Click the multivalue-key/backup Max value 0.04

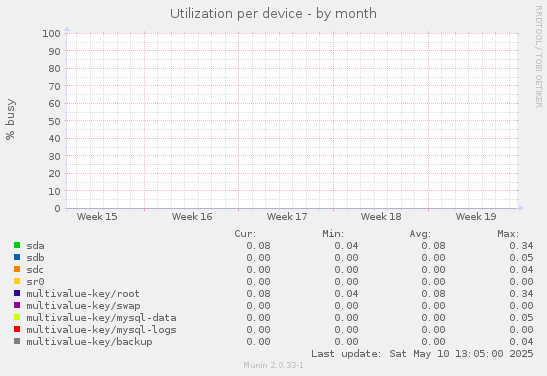point(521,341)
